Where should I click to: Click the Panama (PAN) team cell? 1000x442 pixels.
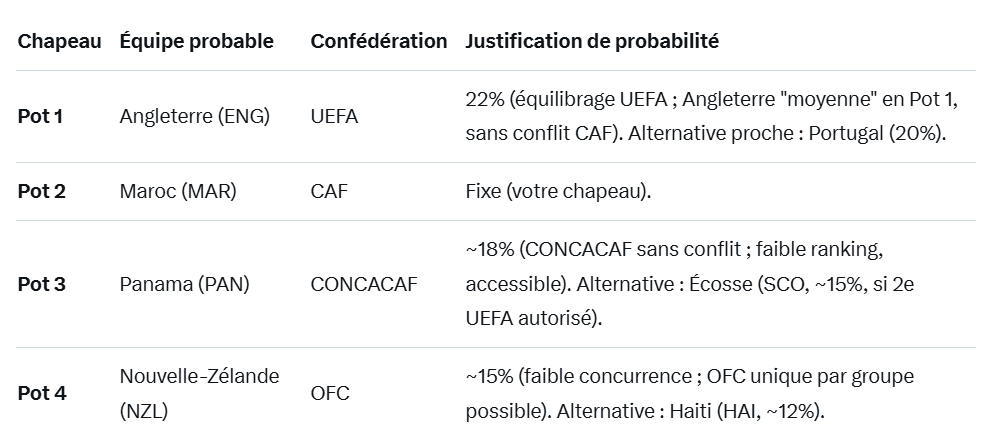(184, 284)
